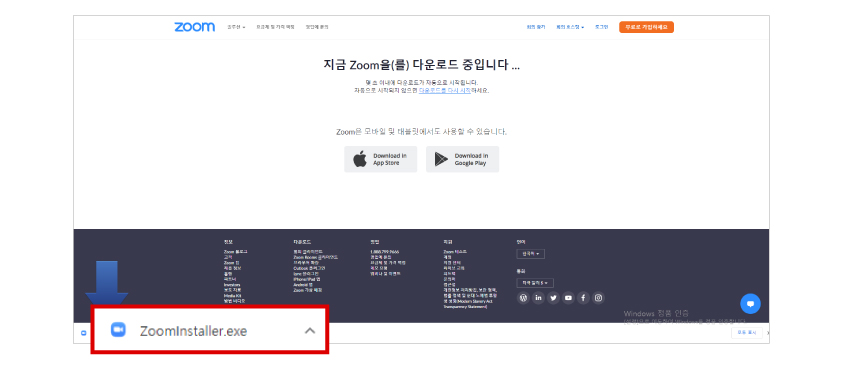Open the currency dropdown under 통화
This screenshot has width=842, height=366.
click(535, 283)
